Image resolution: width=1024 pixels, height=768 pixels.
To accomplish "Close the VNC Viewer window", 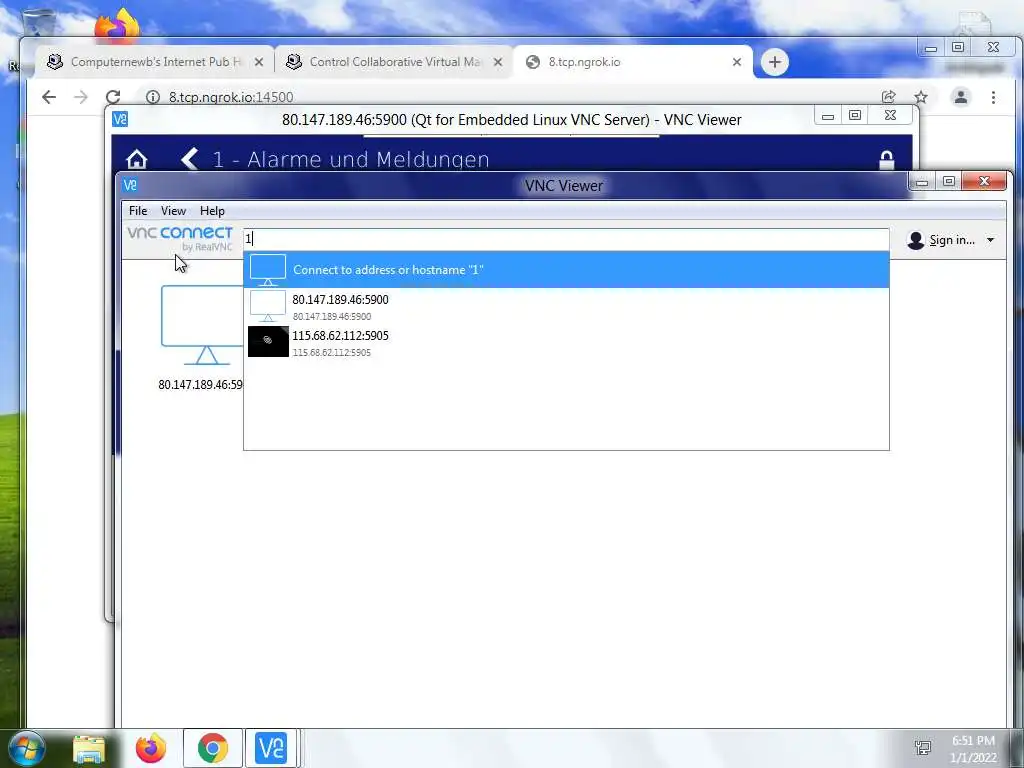I will (x=985, y=182).
